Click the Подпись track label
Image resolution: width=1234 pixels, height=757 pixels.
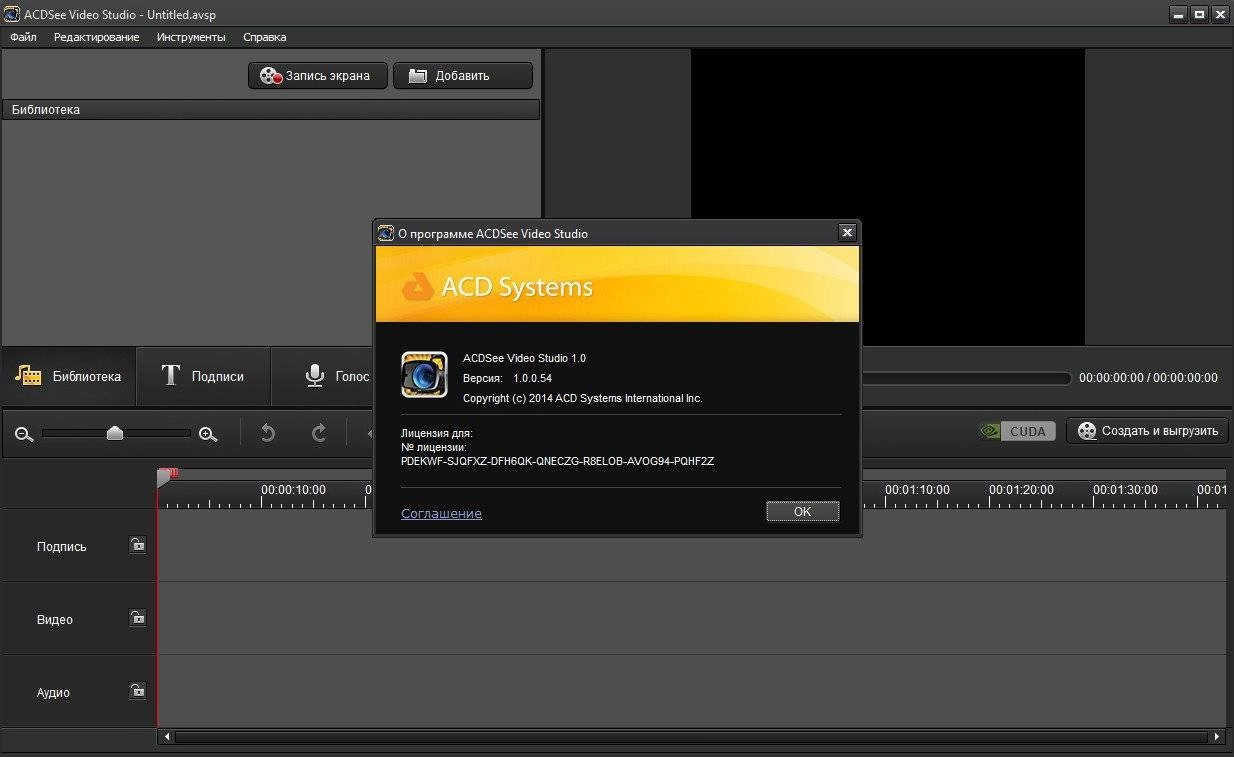click(x=62, y=546)
